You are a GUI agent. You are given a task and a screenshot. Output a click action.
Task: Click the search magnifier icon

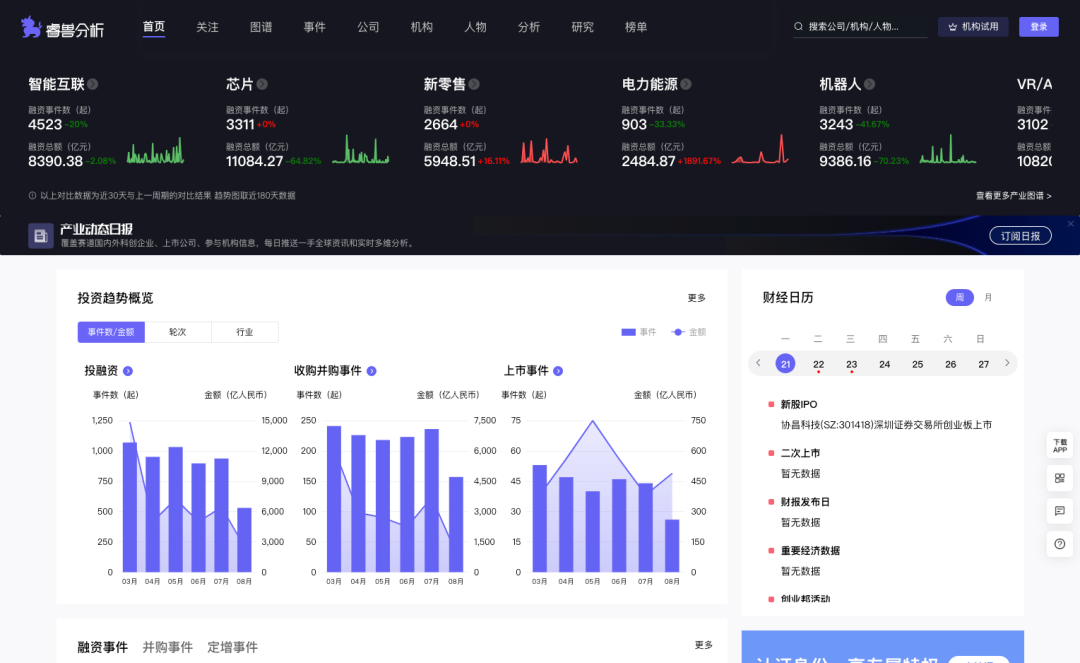click(x=797, y=27)
